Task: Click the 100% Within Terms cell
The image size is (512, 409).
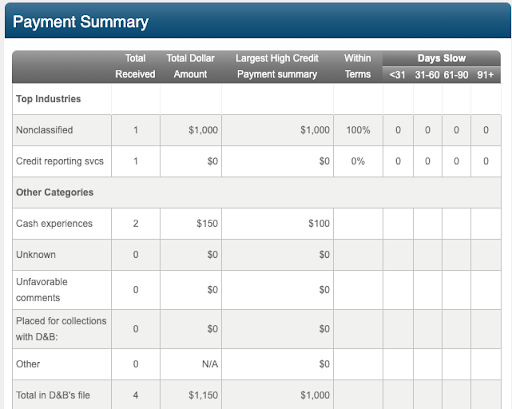Action: (x=358, y=130)
